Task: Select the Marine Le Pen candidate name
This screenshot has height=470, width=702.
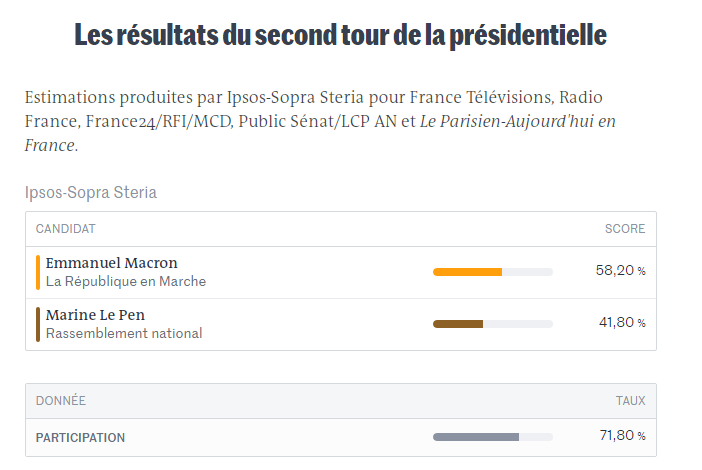Action: (x=95, y=315)
